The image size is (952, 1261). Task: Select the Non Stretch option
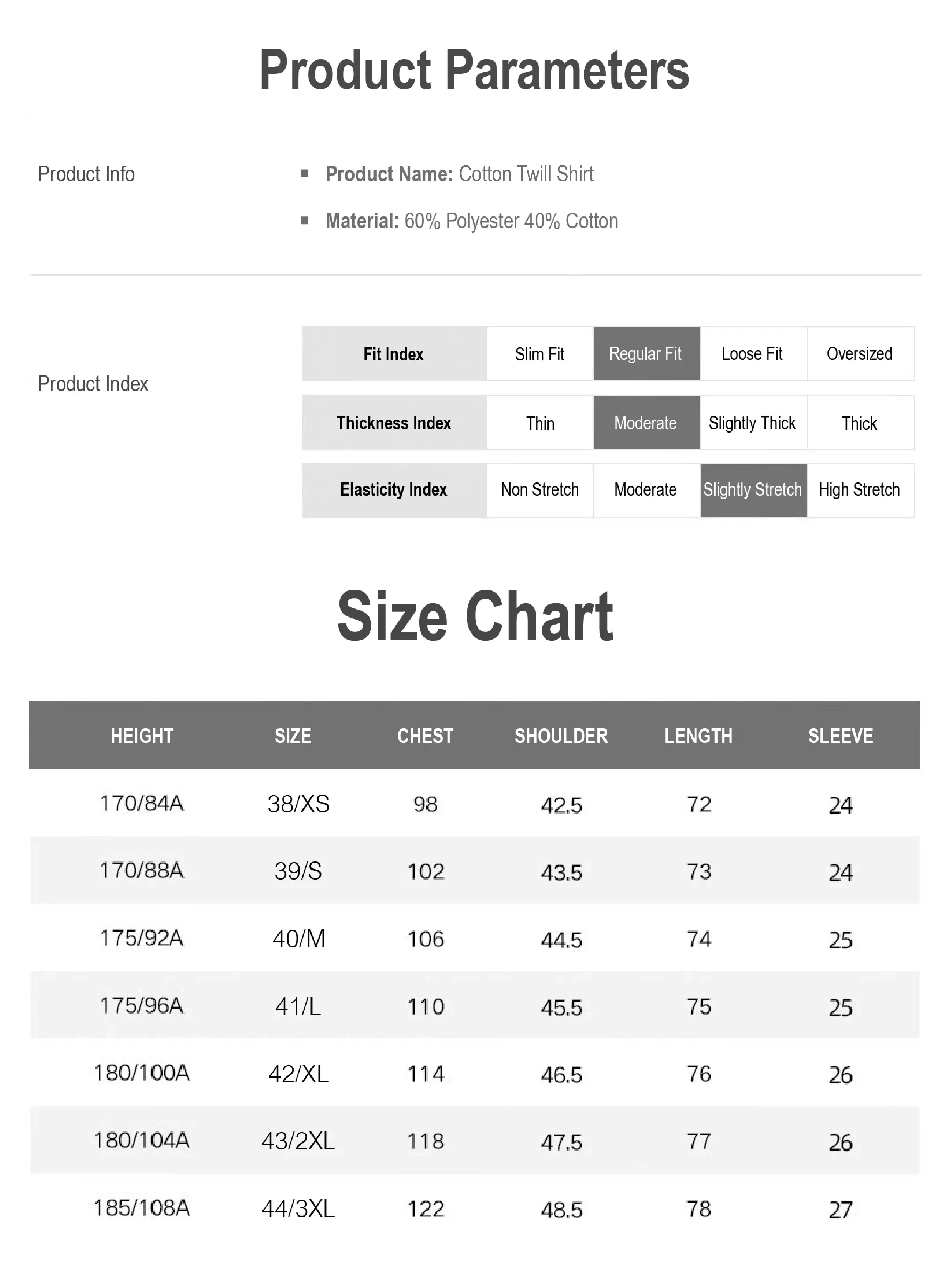click(539, 490)
